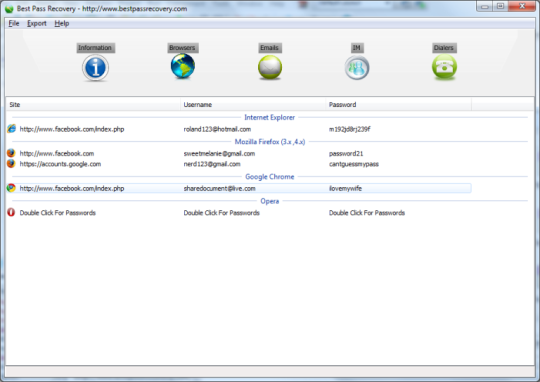Screen dimensions: 540x382
Task: Select the Browsers globe icon
Action: pos(183,66)
